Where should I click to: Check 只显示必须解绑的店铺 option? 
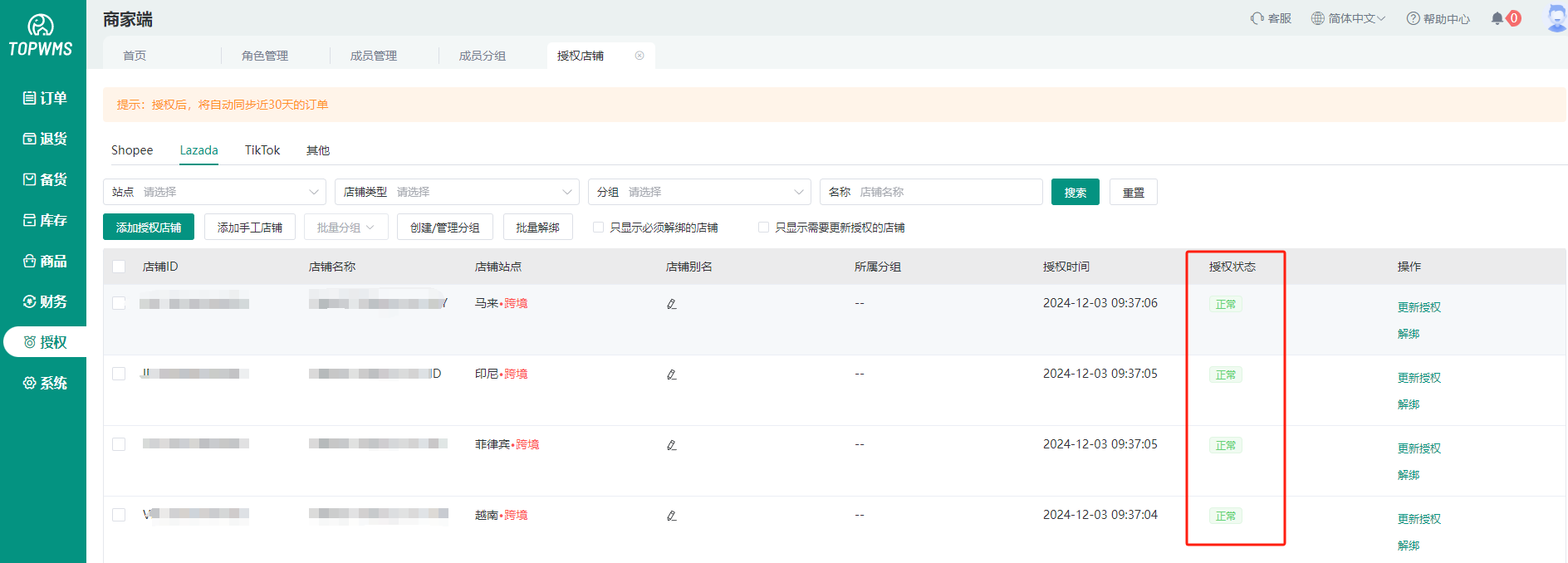coord(598,228)
